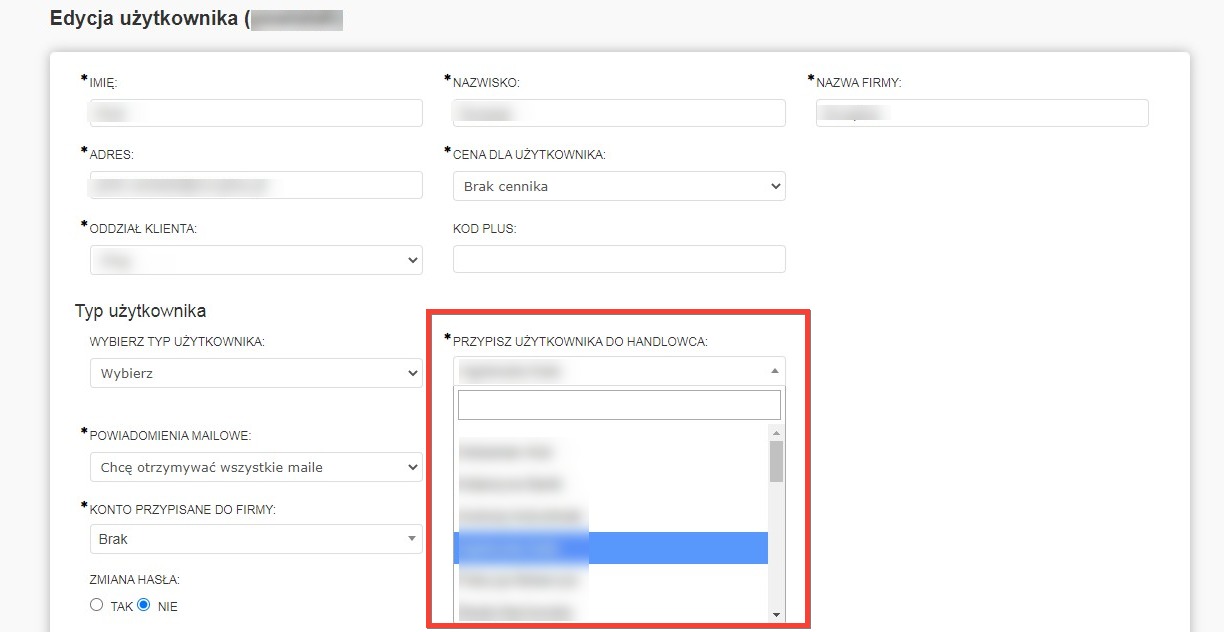This screenshot has height=632, width=1224.
Task: Click the scroll up arrow in handlowiec list
Action: 776,432
